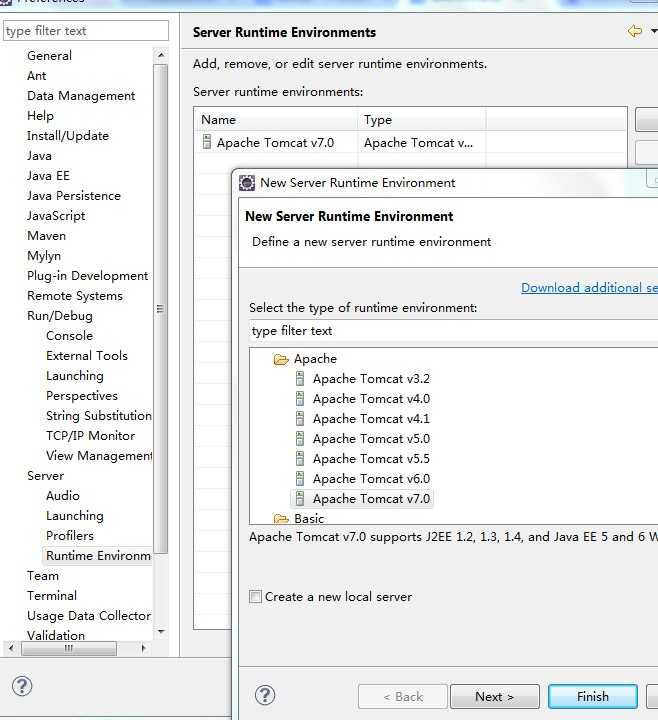Click the Type column header

pos(422,120)
